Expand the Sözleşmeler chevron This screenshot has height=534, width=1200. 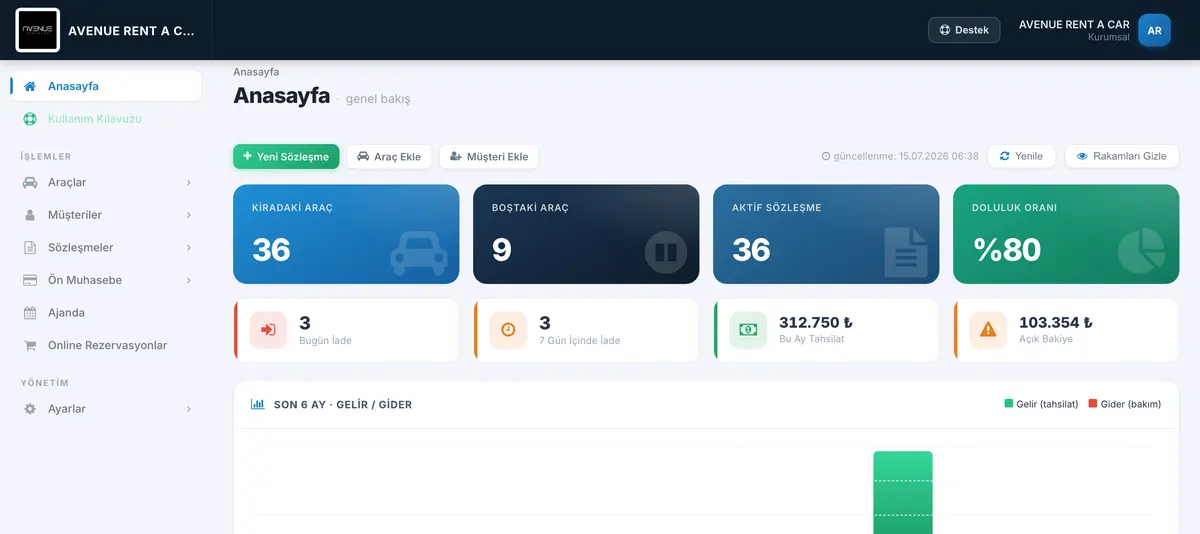188,247
